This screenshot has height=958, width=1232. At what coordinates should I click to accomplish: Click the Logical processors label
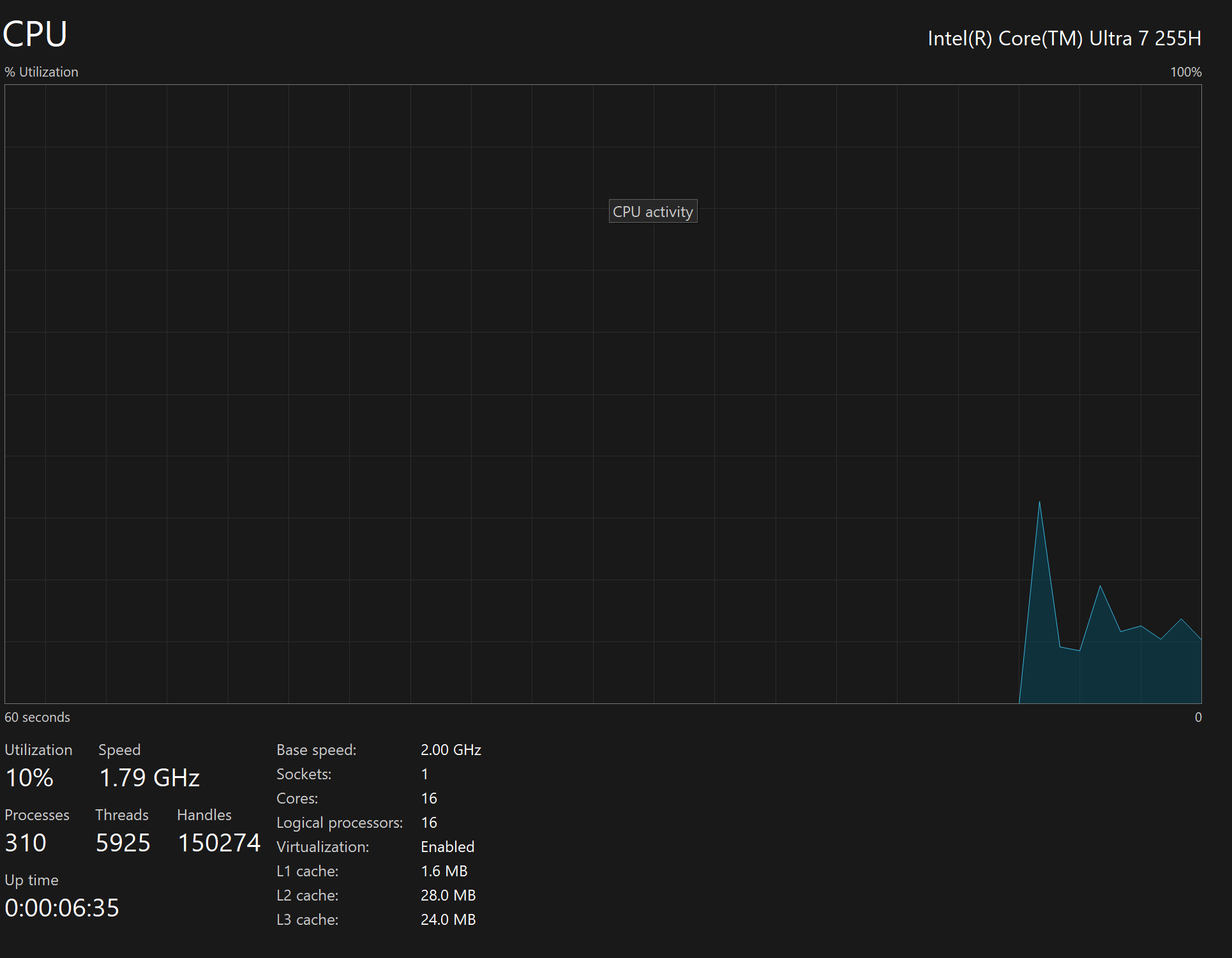[340, 823]
